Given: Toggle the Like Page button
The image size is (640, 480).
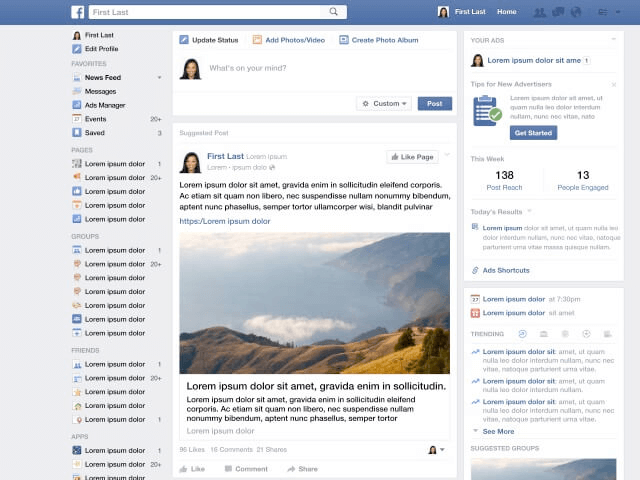Looking at the screenshot, I should pyautogui.click(x=412, y=157).
